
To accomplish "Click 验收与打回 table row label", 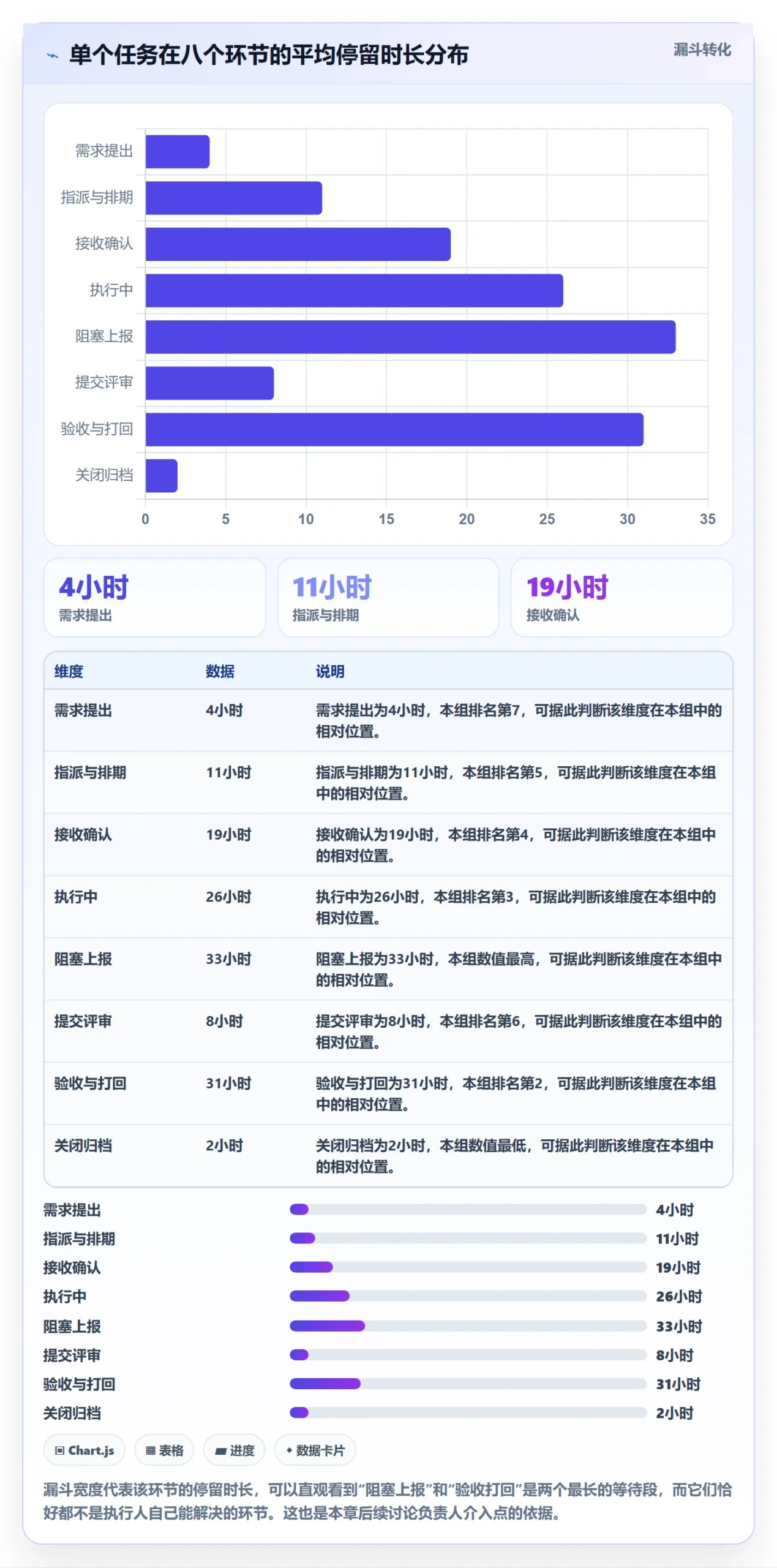I will (90, 1084).
